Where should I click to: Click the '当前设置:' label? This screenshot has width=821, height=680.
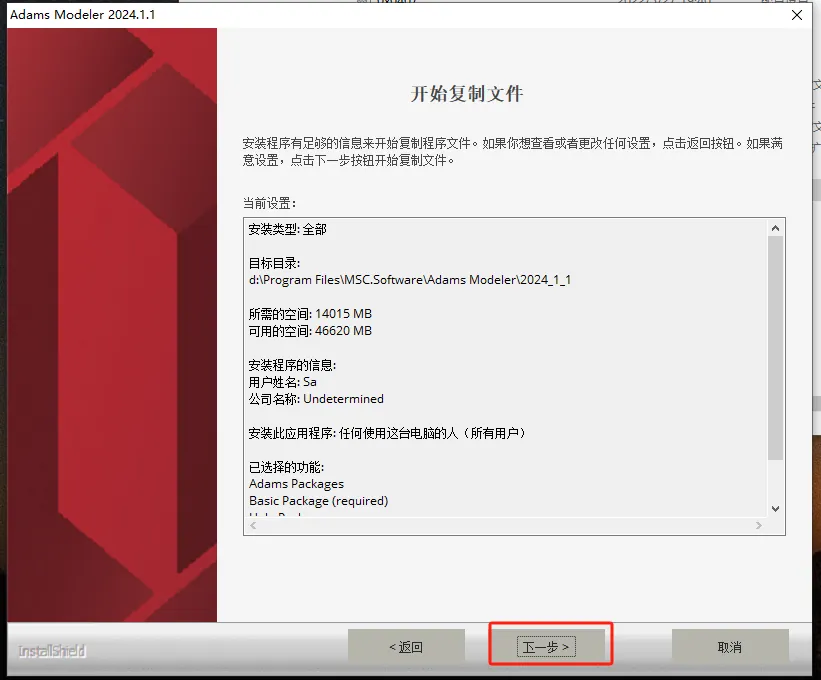pyautogui.click(x=269, y=203)
